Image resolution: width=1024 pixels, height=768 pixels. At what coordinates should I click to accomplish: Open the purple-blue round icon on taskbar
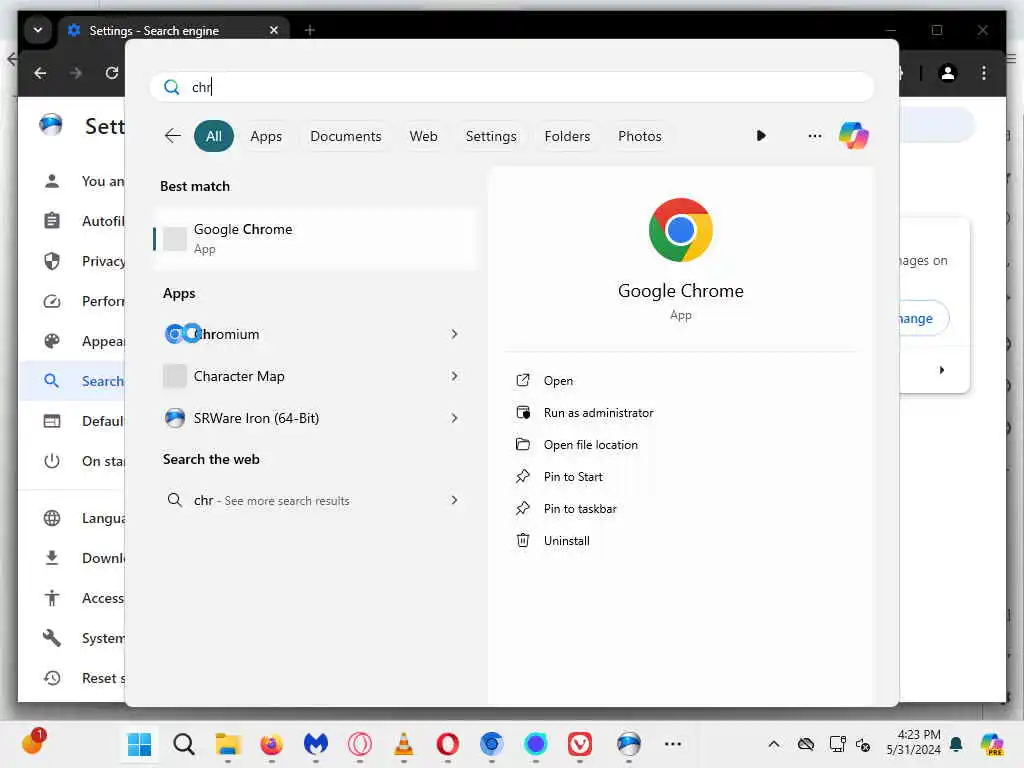point(536,744)
